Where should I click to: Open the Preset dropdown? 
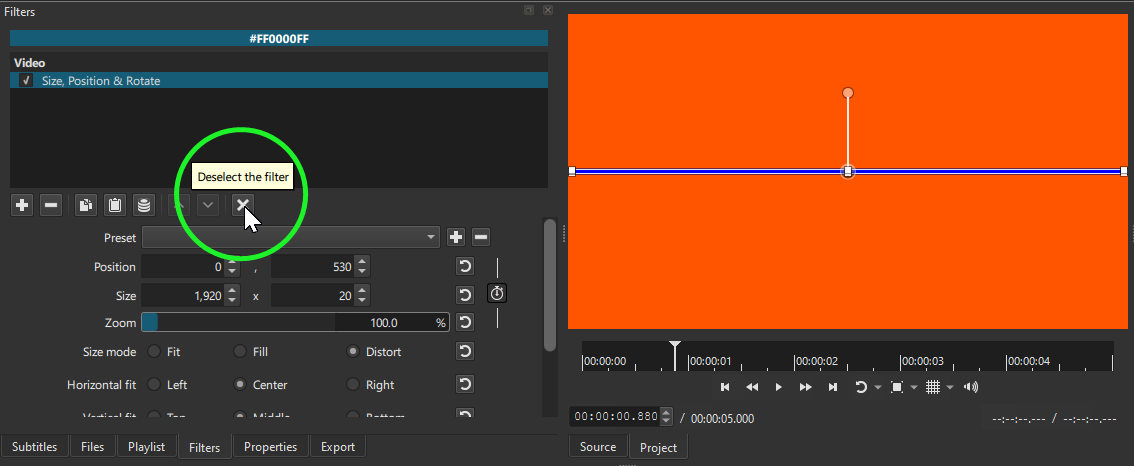tap(291, 238)
